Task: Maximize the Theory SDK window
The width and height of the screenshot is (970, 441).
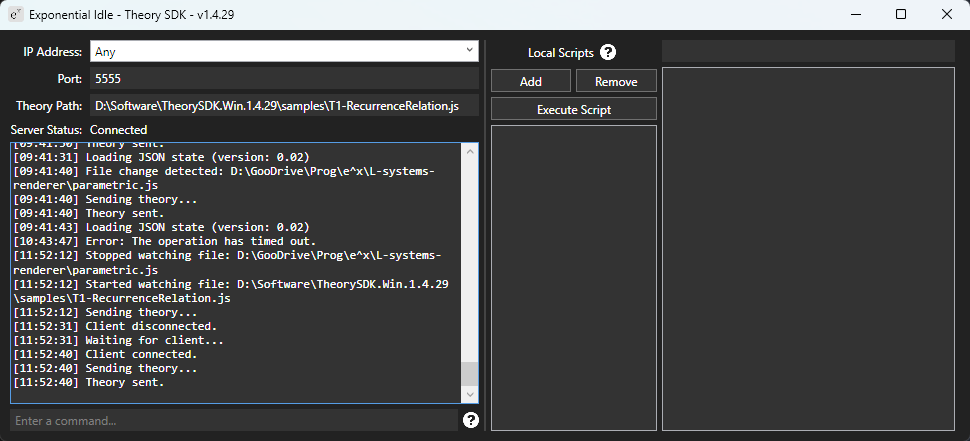Action: pyautogui.click(x=900, y=15)
